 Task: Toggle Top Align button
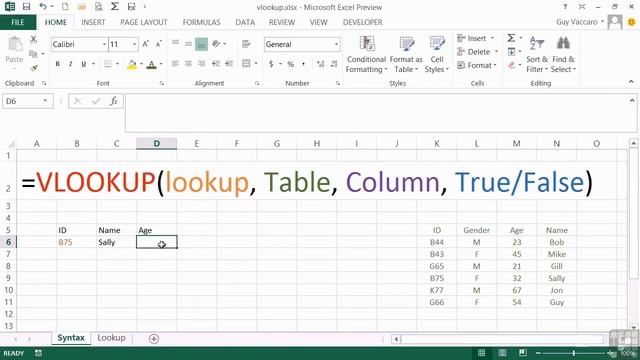pos(176,43)
